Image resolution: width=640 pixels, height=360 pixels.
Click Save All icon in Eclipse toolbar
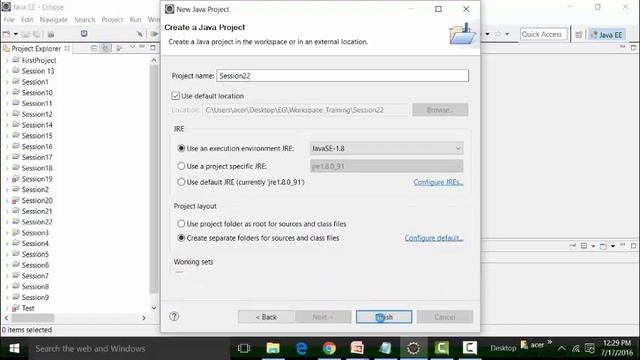coord(37,34)
